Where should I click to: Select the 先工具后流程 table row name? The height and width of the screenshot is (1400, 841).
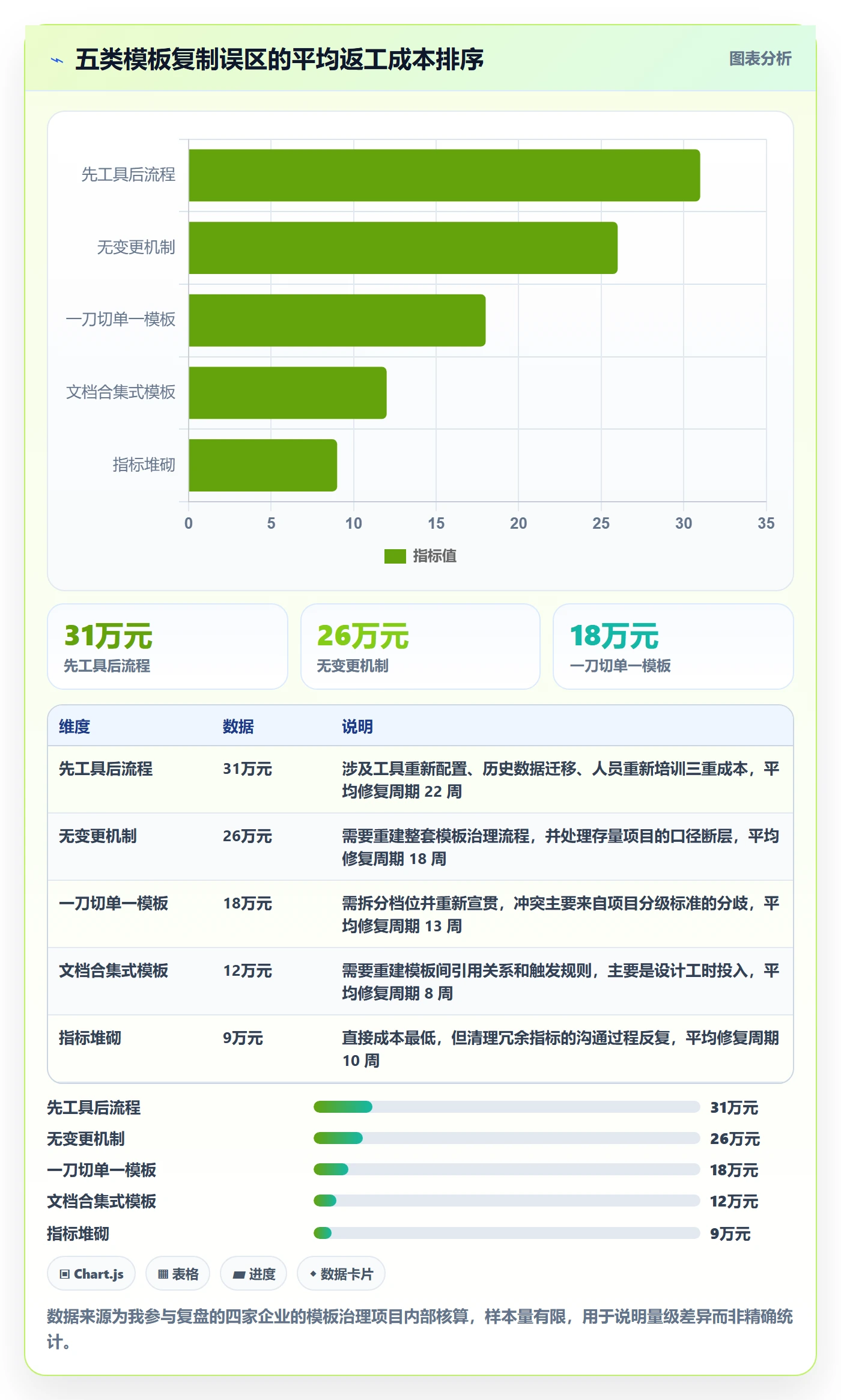106,768
